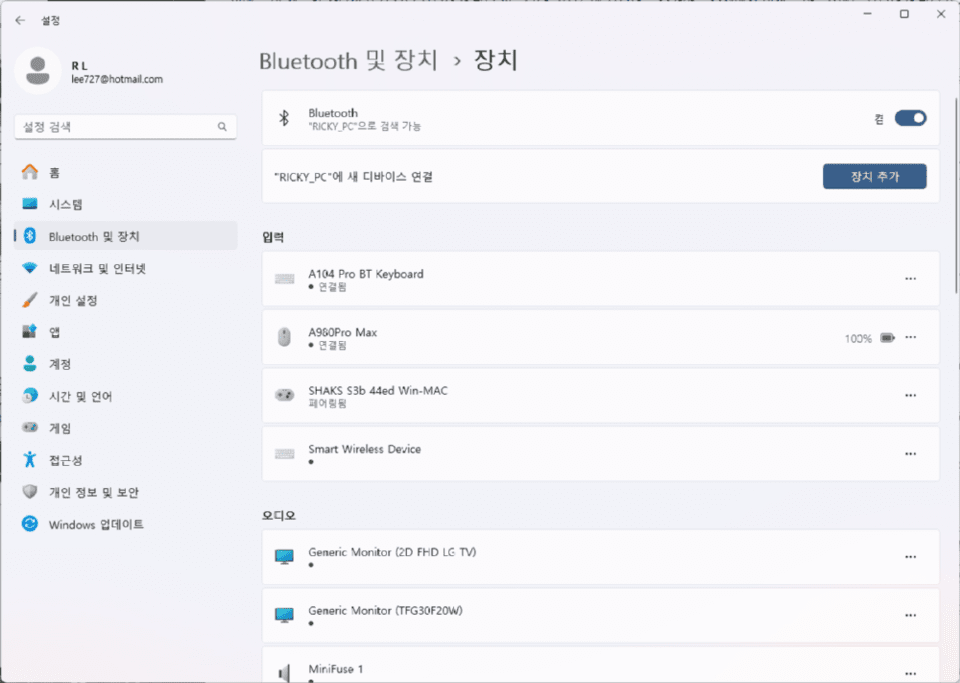Viewport: 960px width, 683px height.
Task: Click the 장치 추가 button
Action: [874, 176]
